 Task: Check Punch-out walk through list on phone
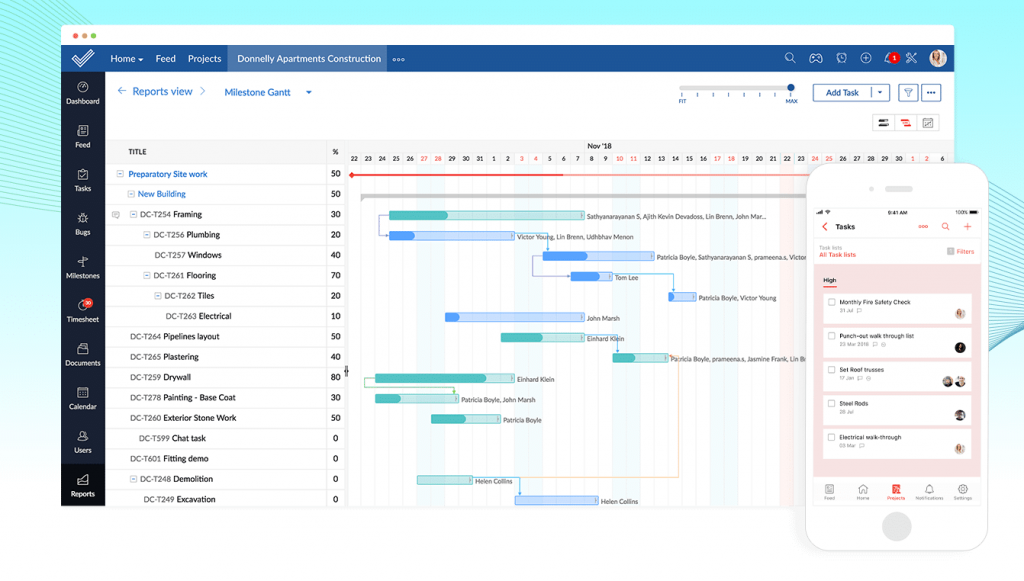click(831, 336)
